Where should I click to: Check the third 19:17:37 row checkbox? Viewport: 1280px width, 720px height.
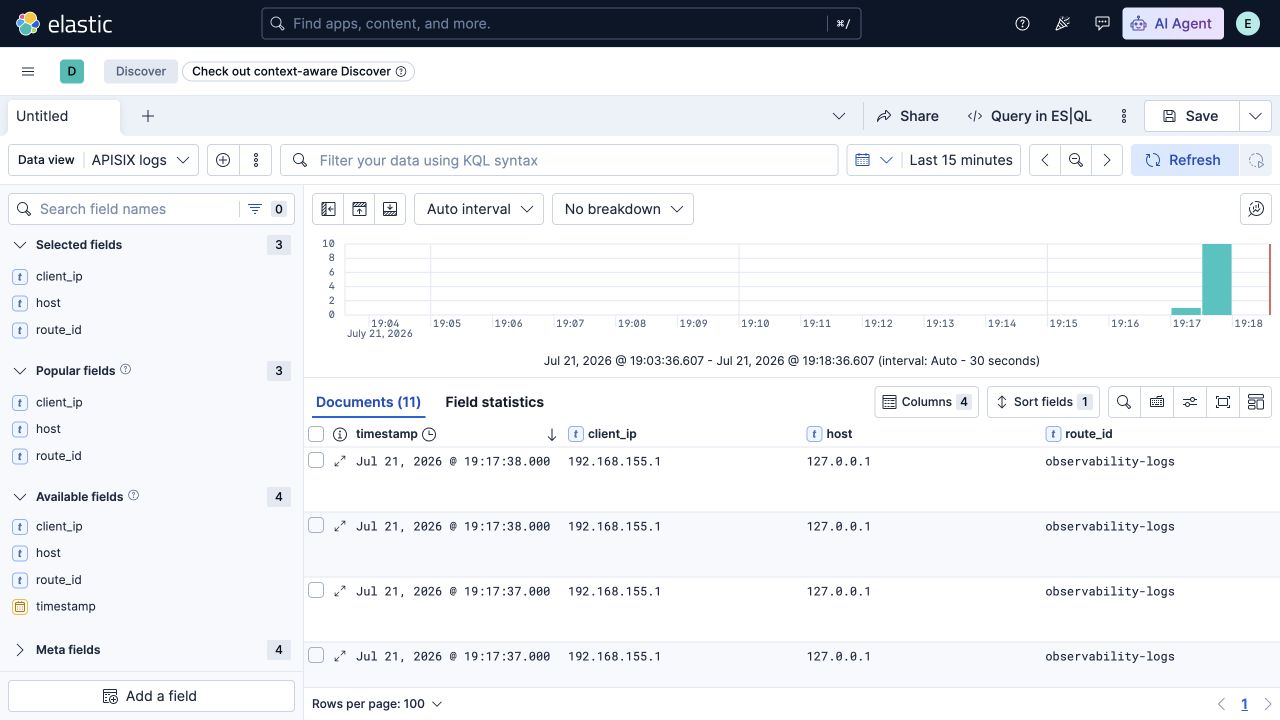click(316, 590)
